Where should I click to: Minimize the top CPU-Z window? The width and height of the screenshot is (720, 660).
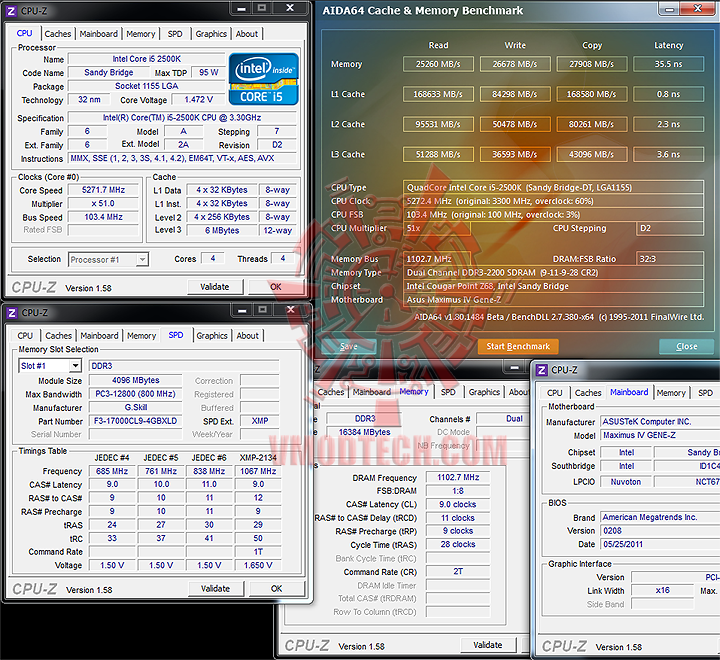coord(242,8)
